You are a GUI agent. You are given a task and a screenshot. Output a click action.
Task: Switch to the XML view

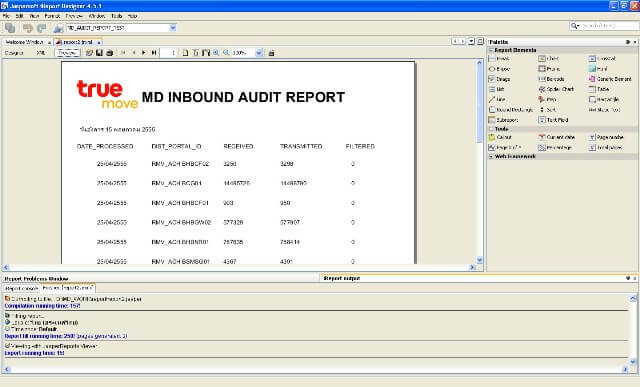[x=40, y=53]
